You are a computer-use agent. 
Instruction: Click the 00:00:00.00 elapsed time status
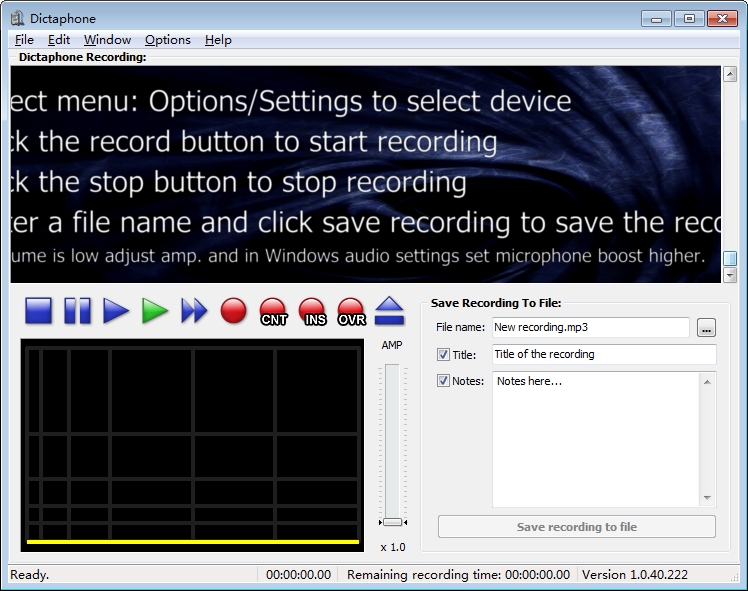(298, 575)
